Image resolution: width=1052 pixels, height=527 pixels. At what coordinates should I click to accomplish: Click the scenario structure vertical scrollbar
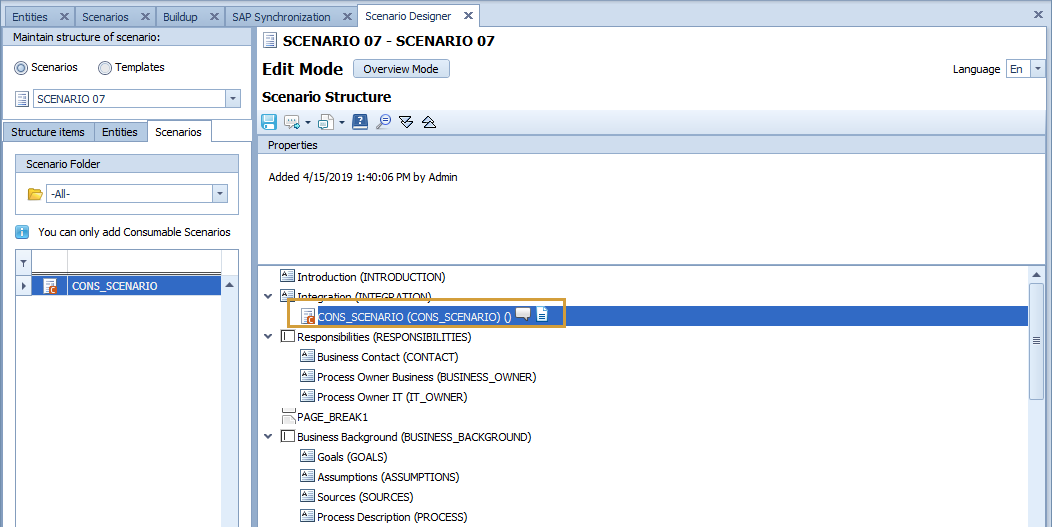click(1037, 340)
